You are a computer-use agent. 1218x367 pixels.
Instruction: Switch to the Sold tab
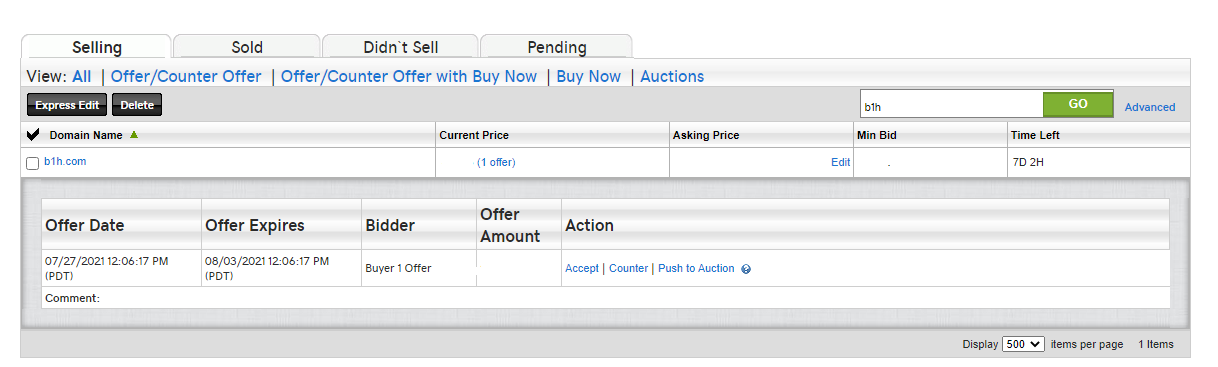coord(247,47)
